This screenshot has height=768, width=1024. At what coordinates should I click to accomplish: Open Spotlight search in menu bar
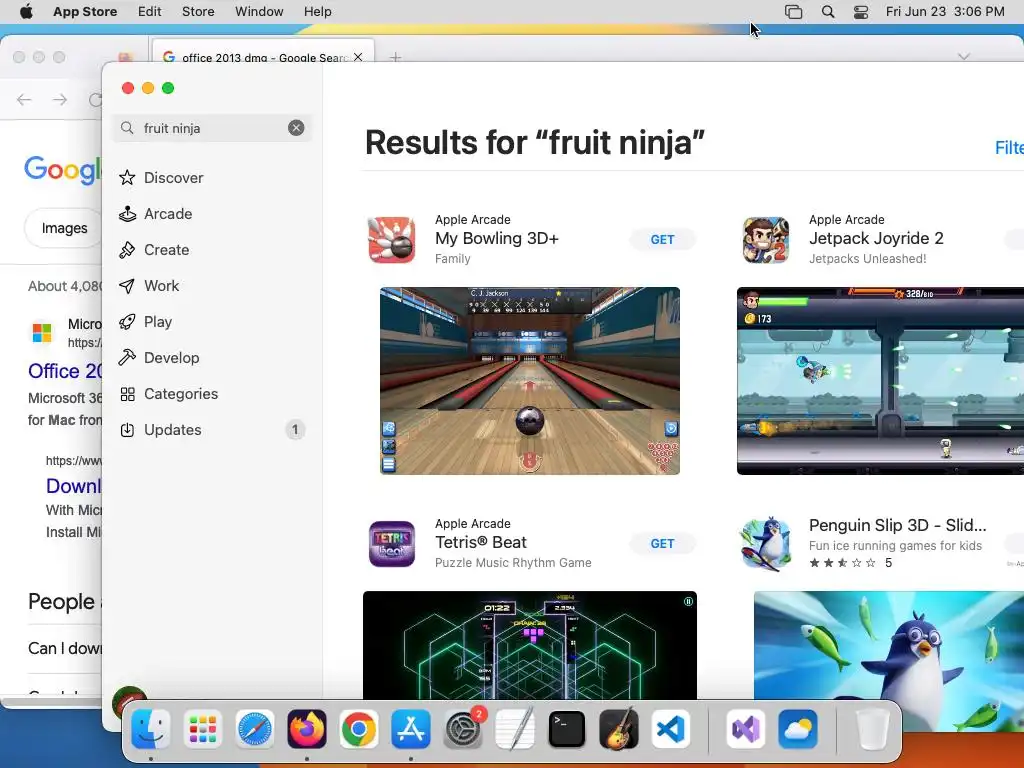(827, 12)
